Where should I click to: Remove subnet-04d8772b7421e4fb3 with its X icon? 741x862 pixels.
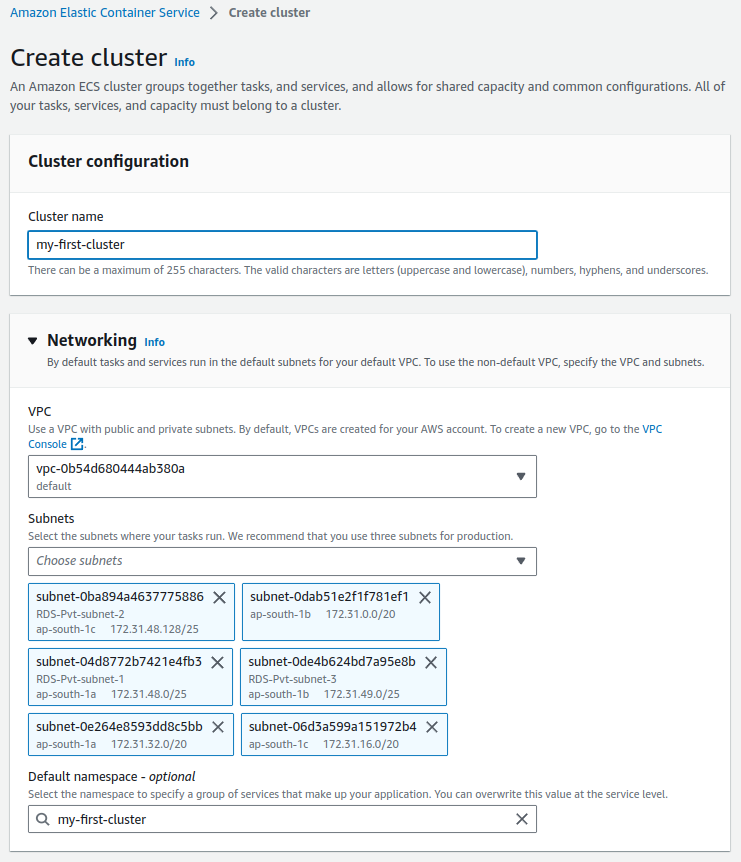click(218, 662)
